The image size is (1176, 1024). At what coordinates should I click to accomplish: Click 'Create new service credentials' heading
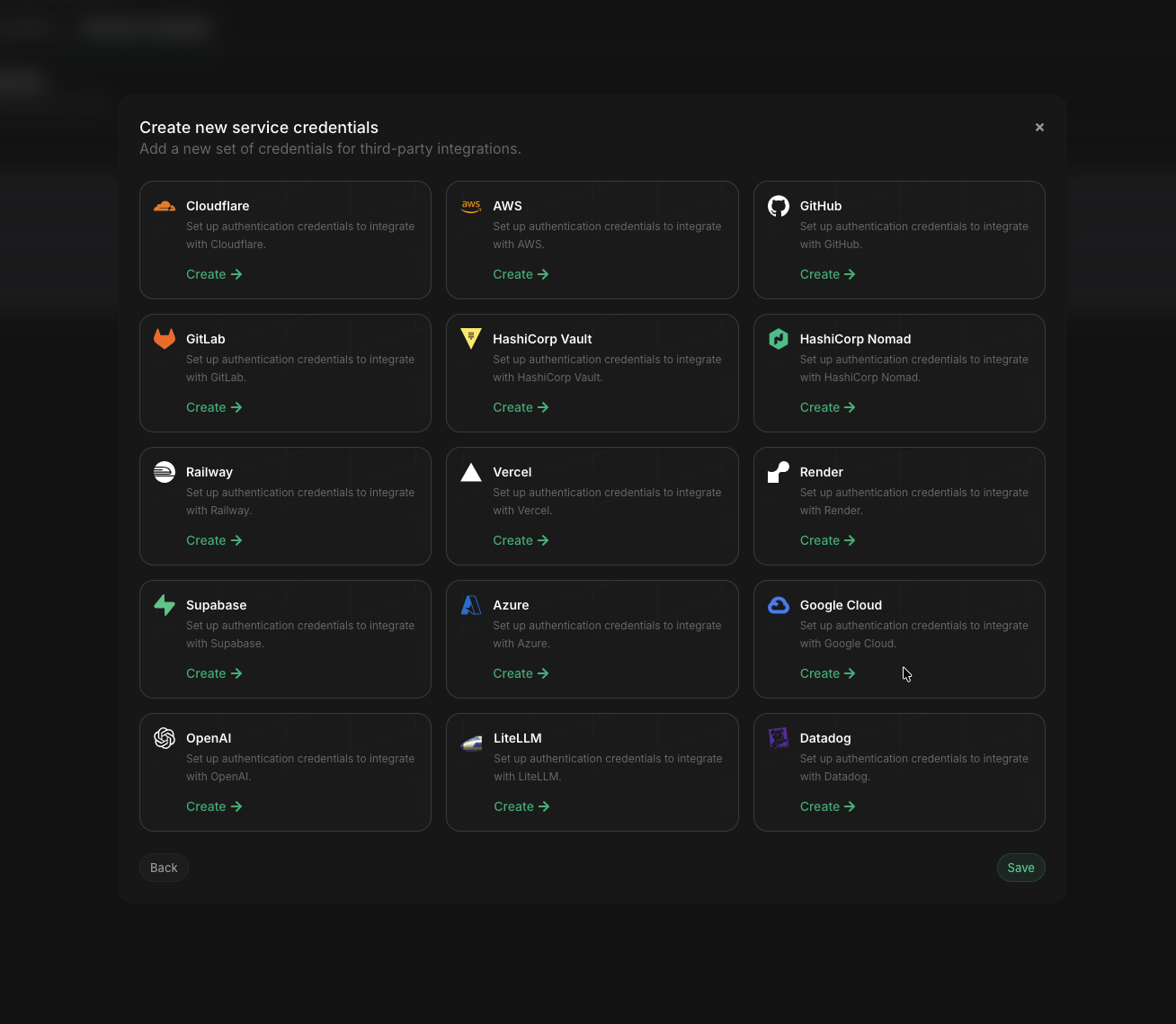tap(259, 128)
